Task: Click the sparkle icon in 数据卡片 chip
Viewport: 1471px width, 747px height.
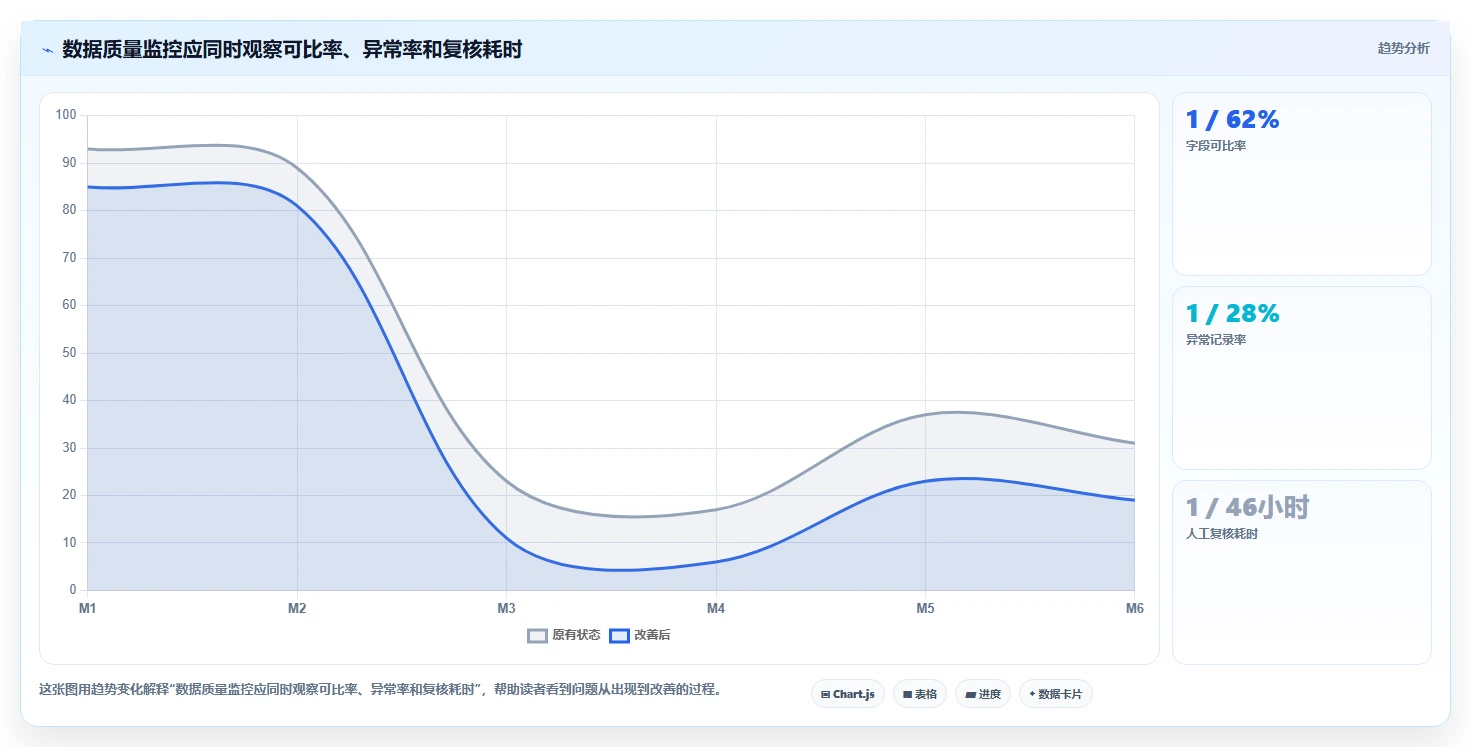Action: pos(1032,693)
